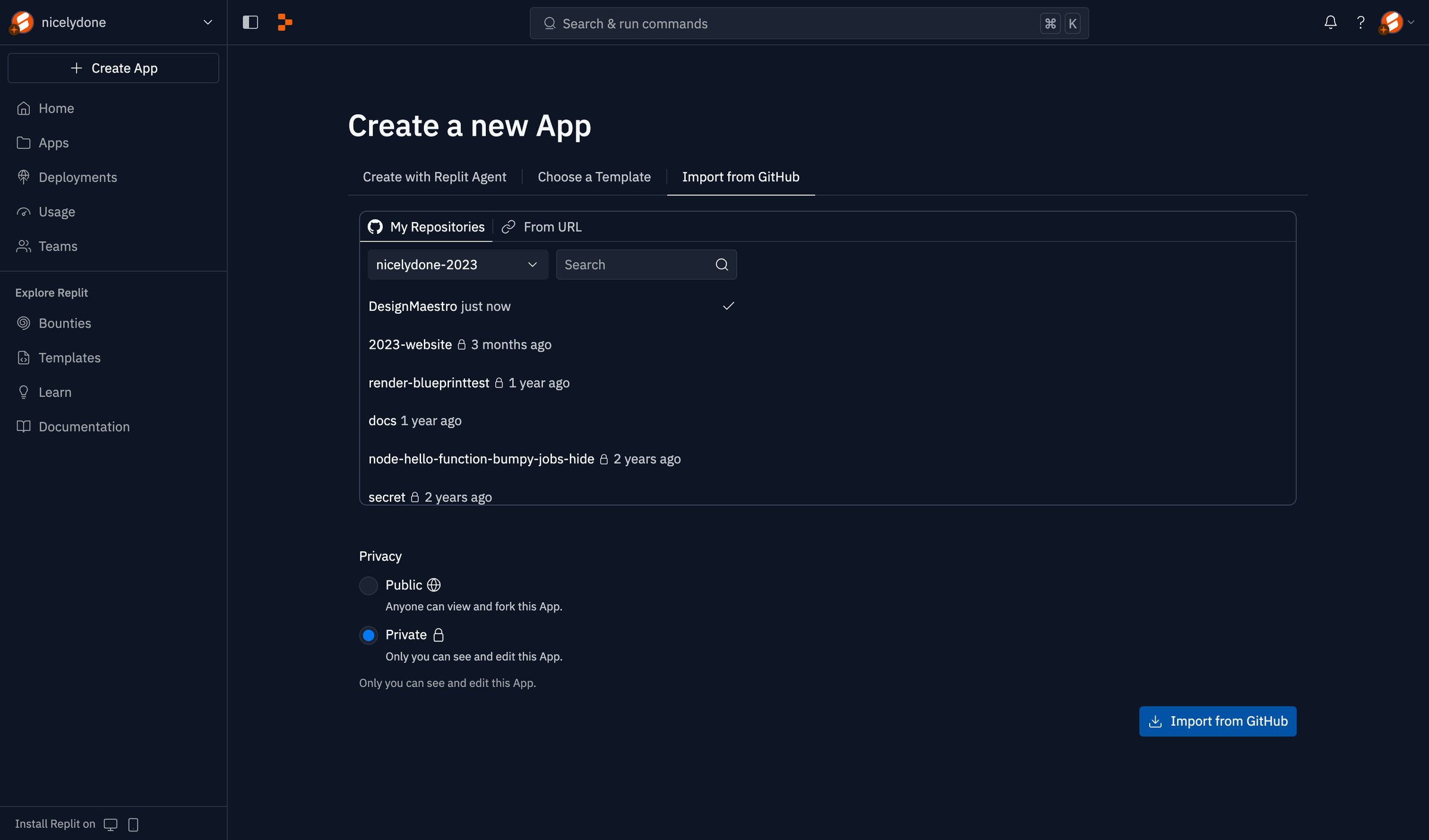Open Usage in sidebar

point(113,212)
